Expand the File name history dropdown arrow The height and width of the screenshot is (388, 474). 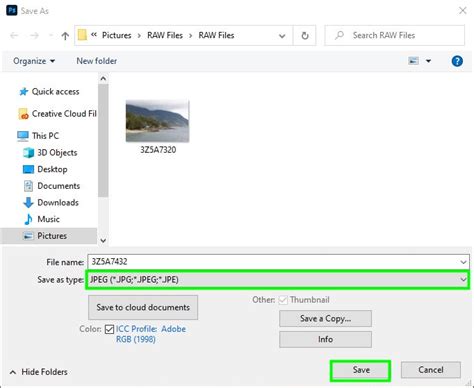click(x=463, y=262)
